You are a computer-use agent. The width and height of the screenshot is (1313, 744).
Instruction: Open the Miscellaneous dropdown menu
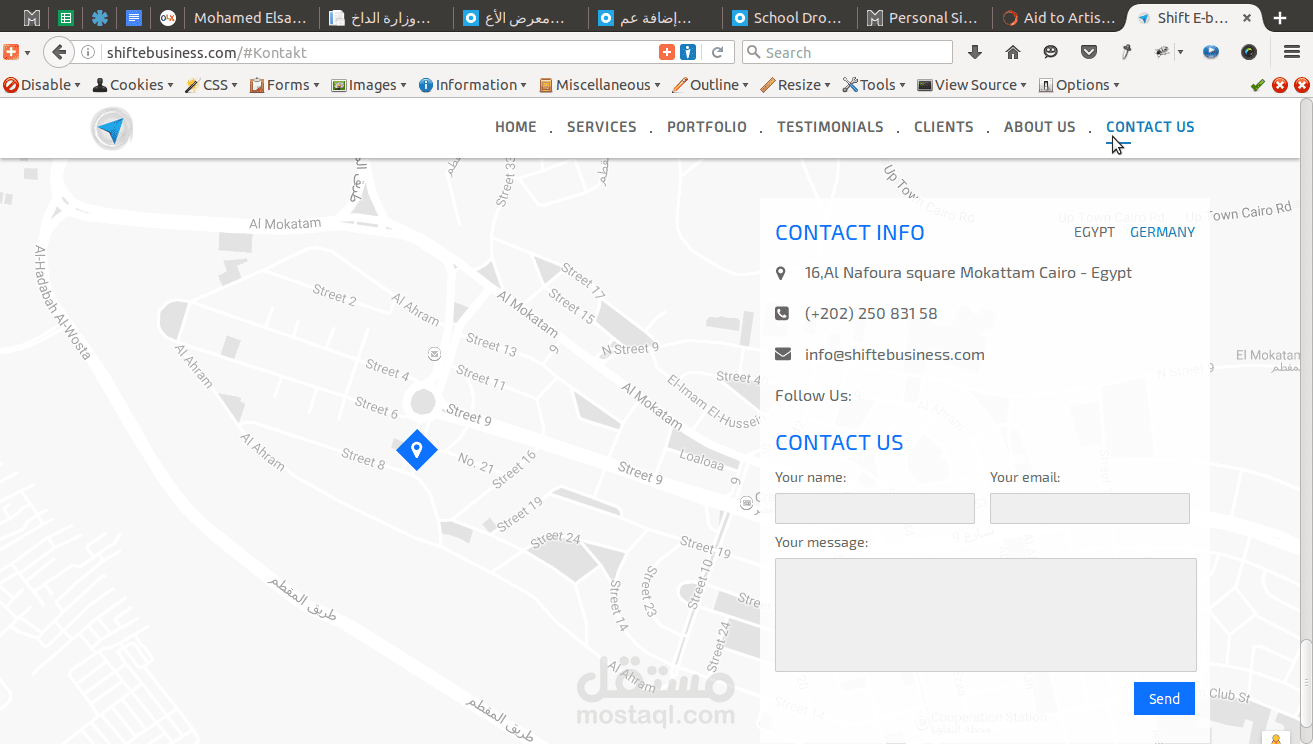[x=600, y=85]
